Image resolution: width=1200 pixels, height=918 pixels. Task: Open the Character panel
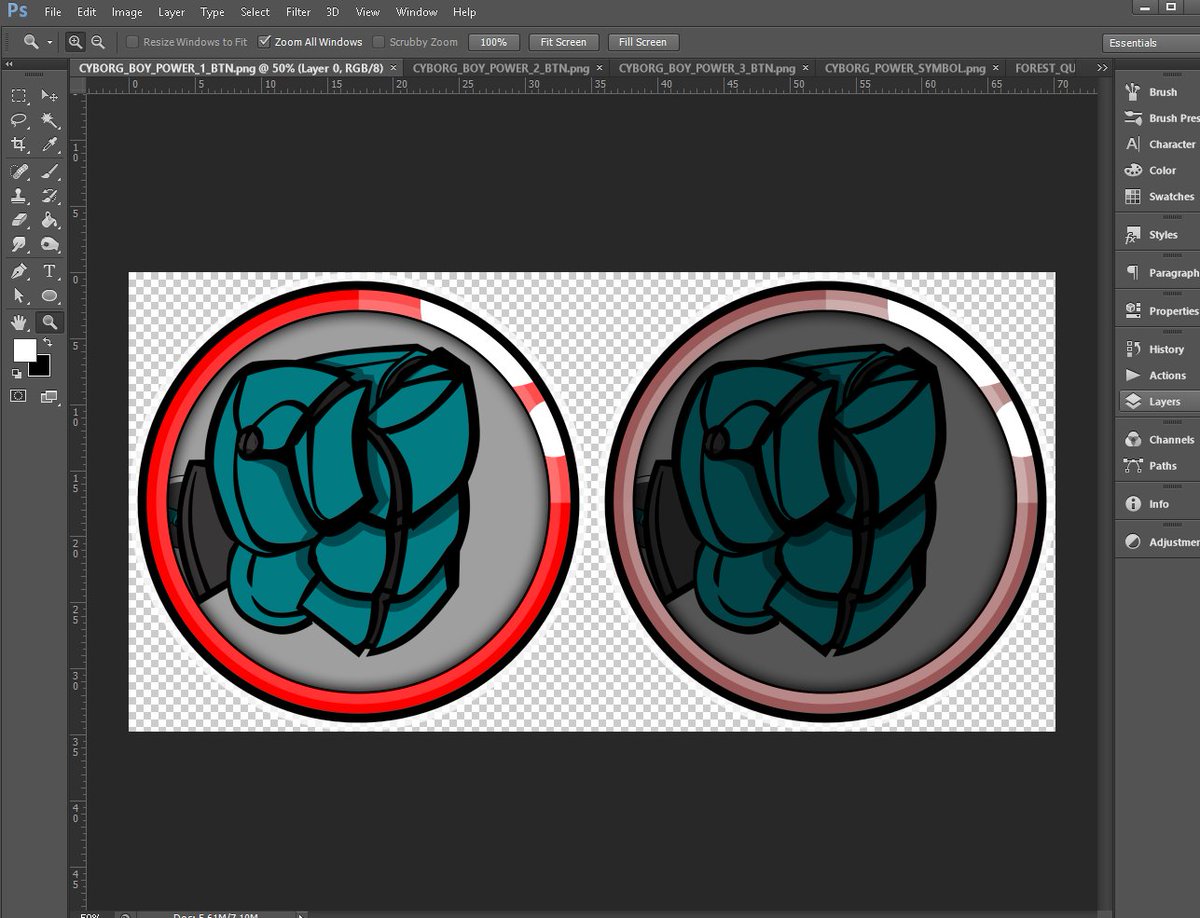coord(1158,144)
